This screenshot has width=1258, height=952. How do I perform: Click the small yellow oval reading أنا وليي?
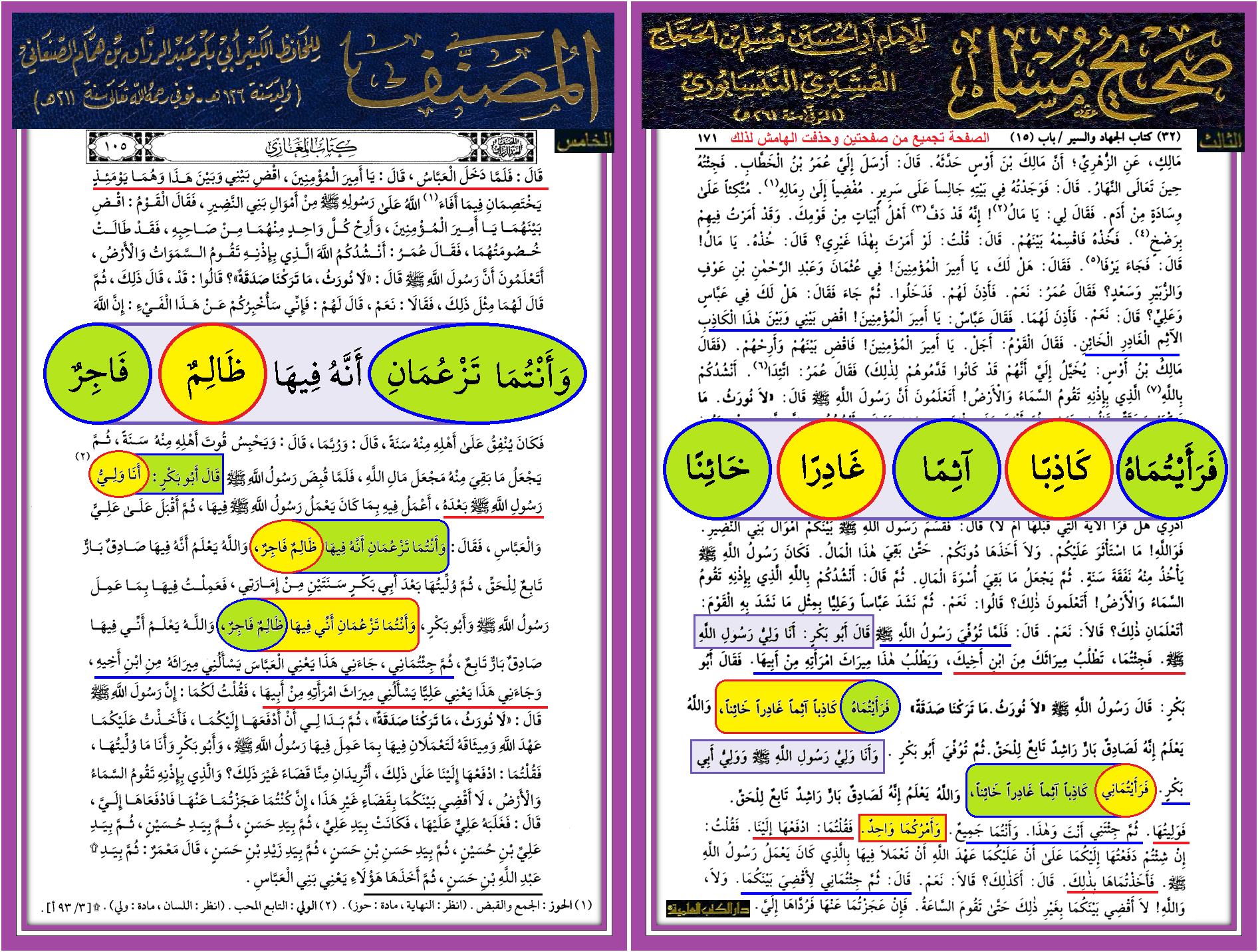click(120, 475)
